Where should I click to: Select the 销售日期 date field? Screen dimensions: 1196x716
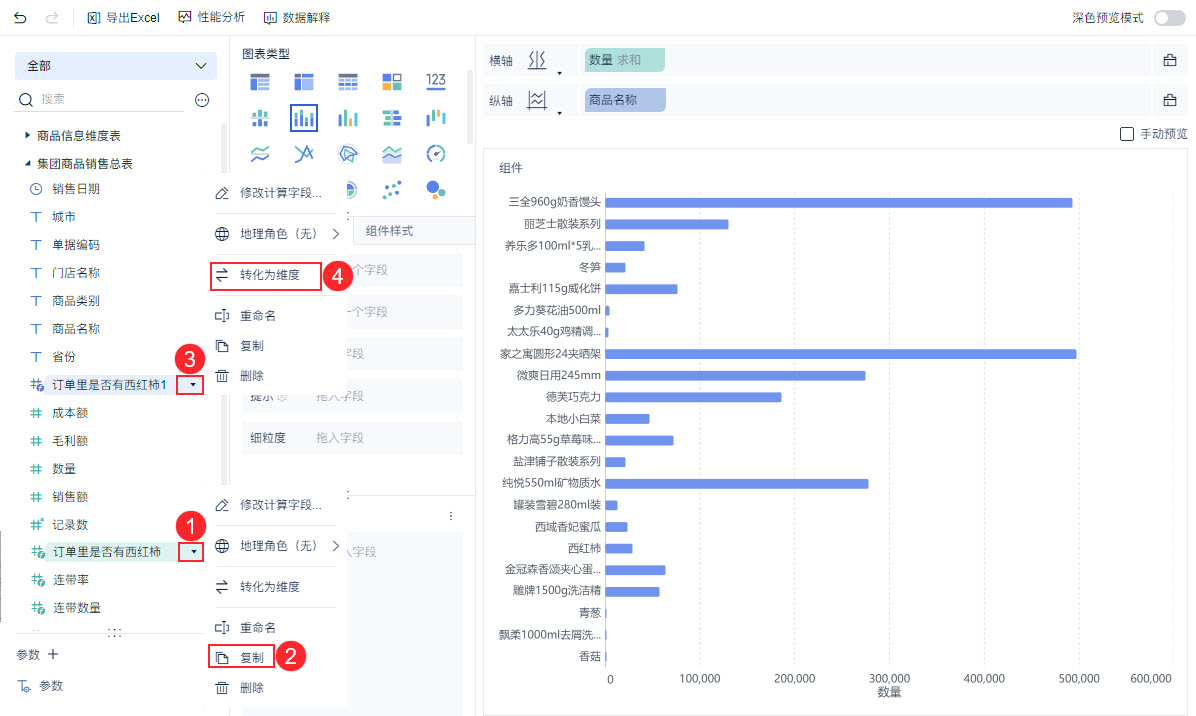pos(75,189)
